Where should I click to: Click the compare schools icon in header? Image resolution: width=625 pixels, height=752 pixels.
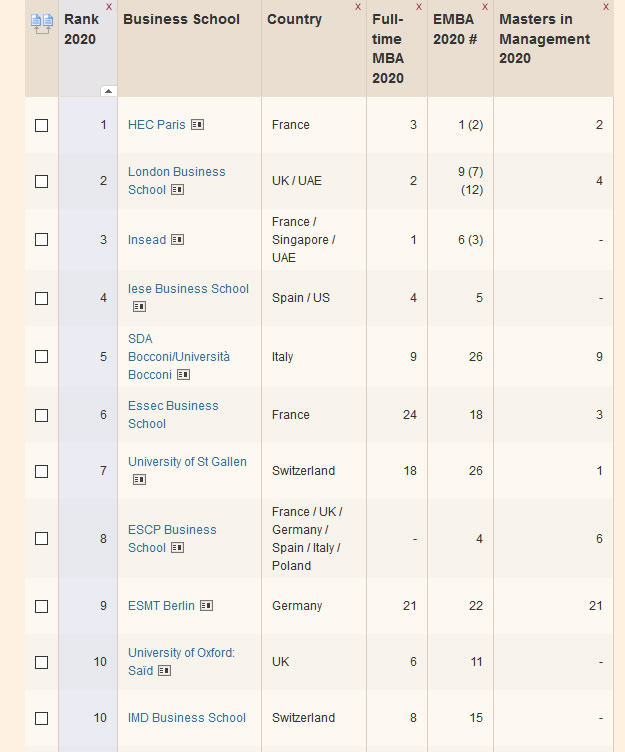click(42, 24)
